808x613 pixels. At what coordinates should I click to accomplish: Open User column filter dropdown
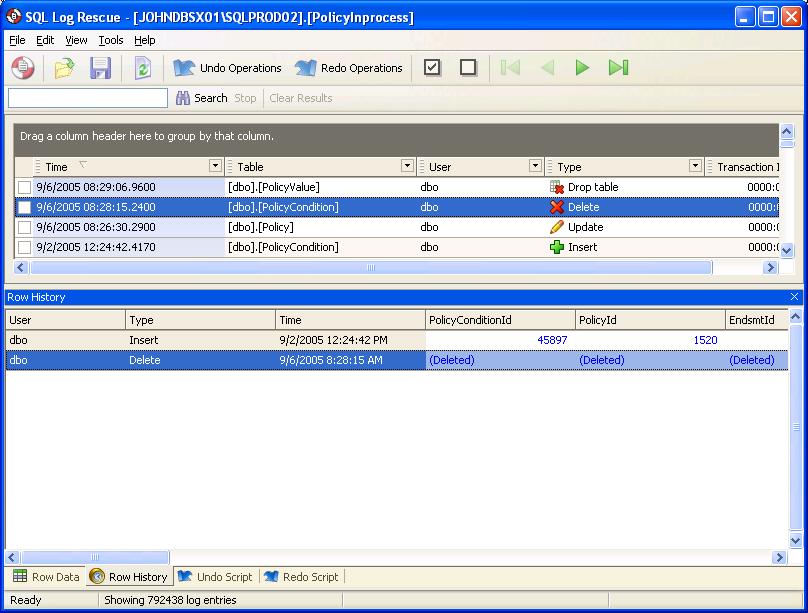point(535,166)
